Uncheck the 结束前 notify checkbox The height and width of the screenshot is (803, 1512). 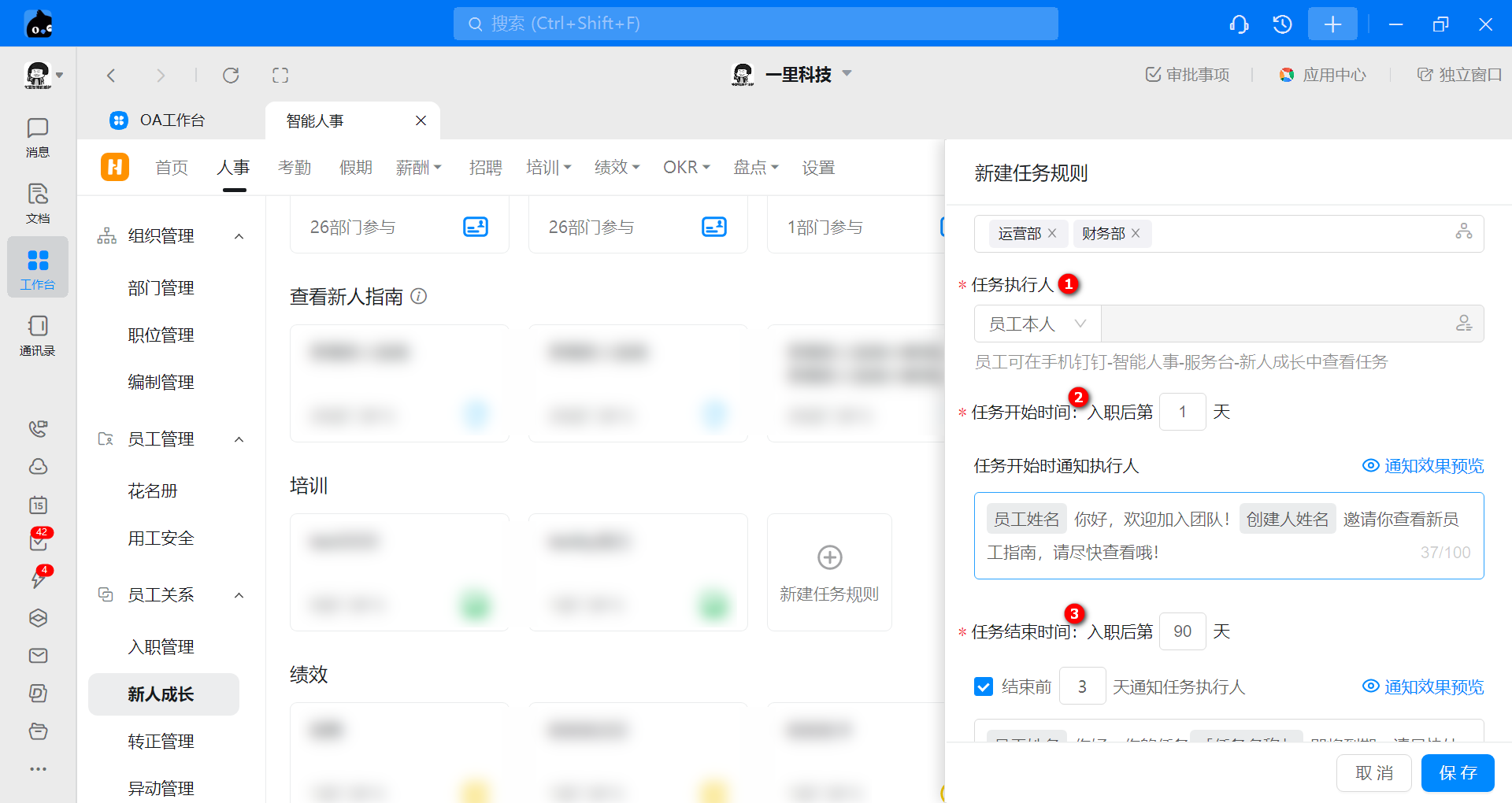coord(984,686)
